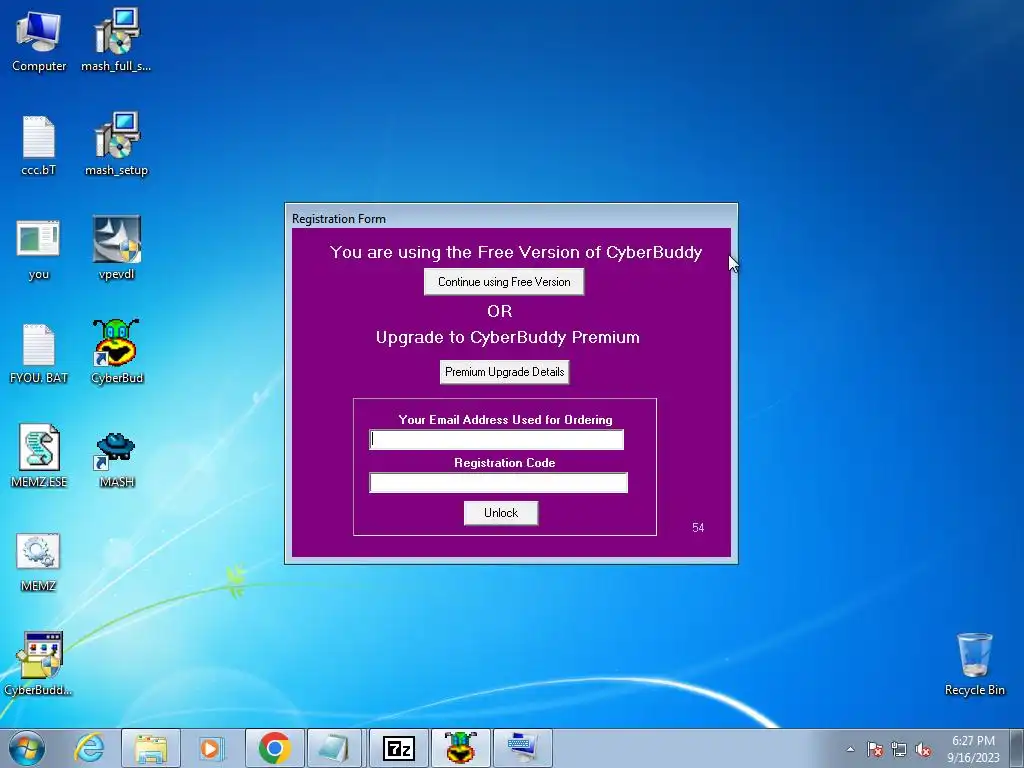Switch to CyberBuddy taskbar icon
Viewport: 1024px width, 768px height.
460,748
